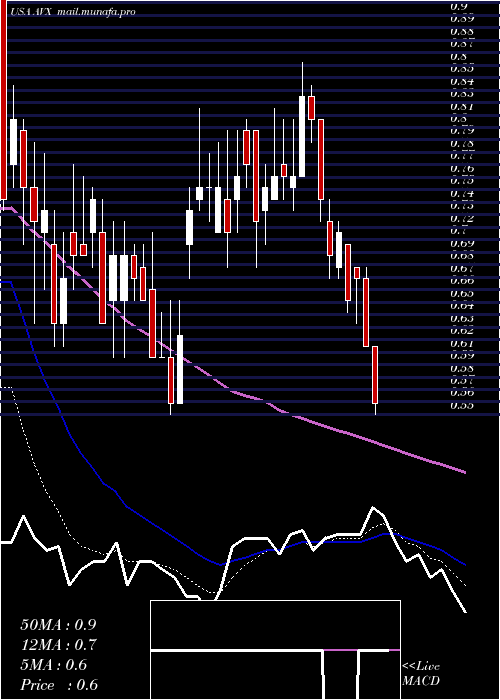
Task: Click inside the MACD histogram box
Action: [x=275, y=650]
